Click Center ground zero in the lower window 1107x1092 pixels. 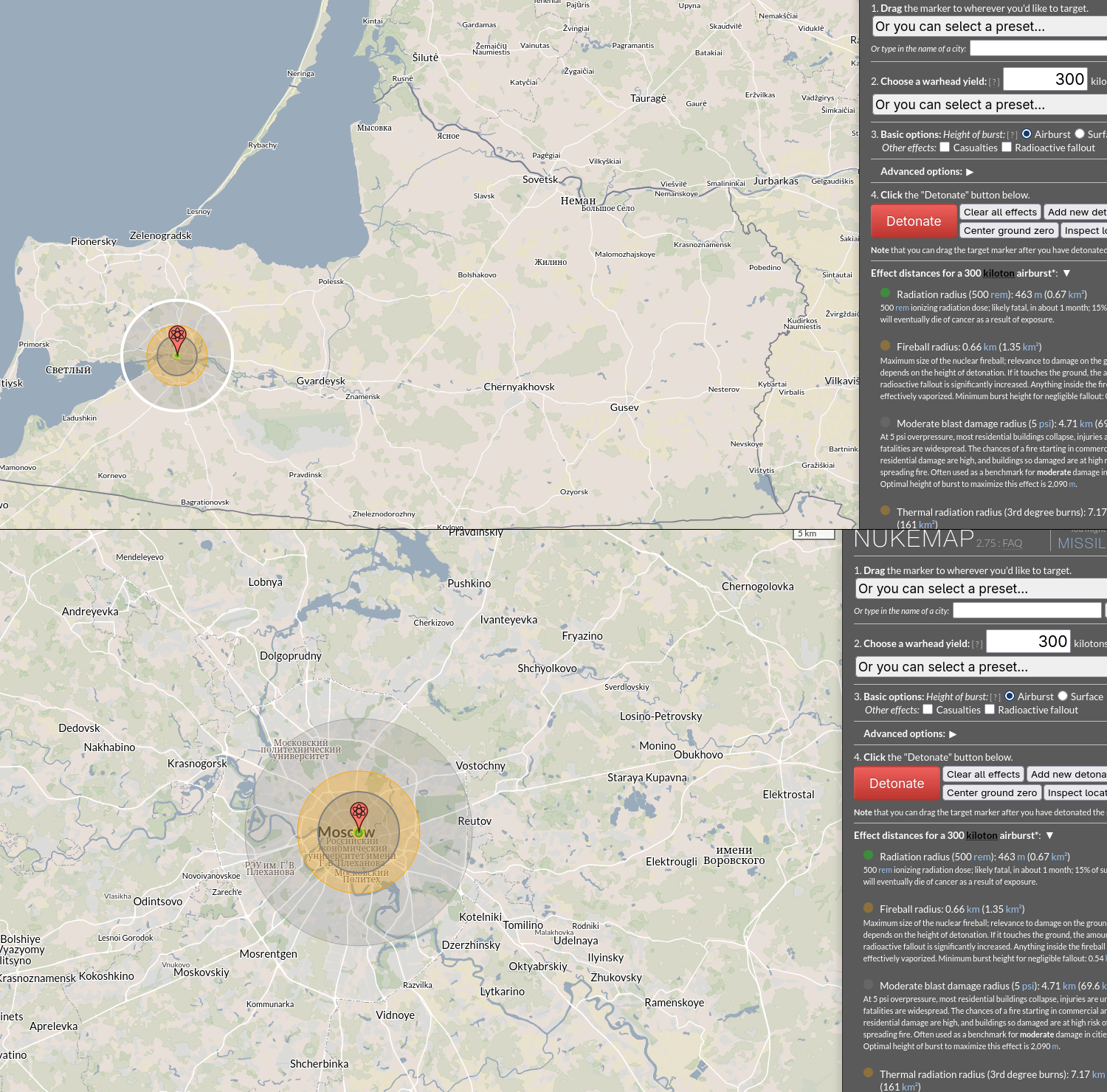click(x=992, y=793)
